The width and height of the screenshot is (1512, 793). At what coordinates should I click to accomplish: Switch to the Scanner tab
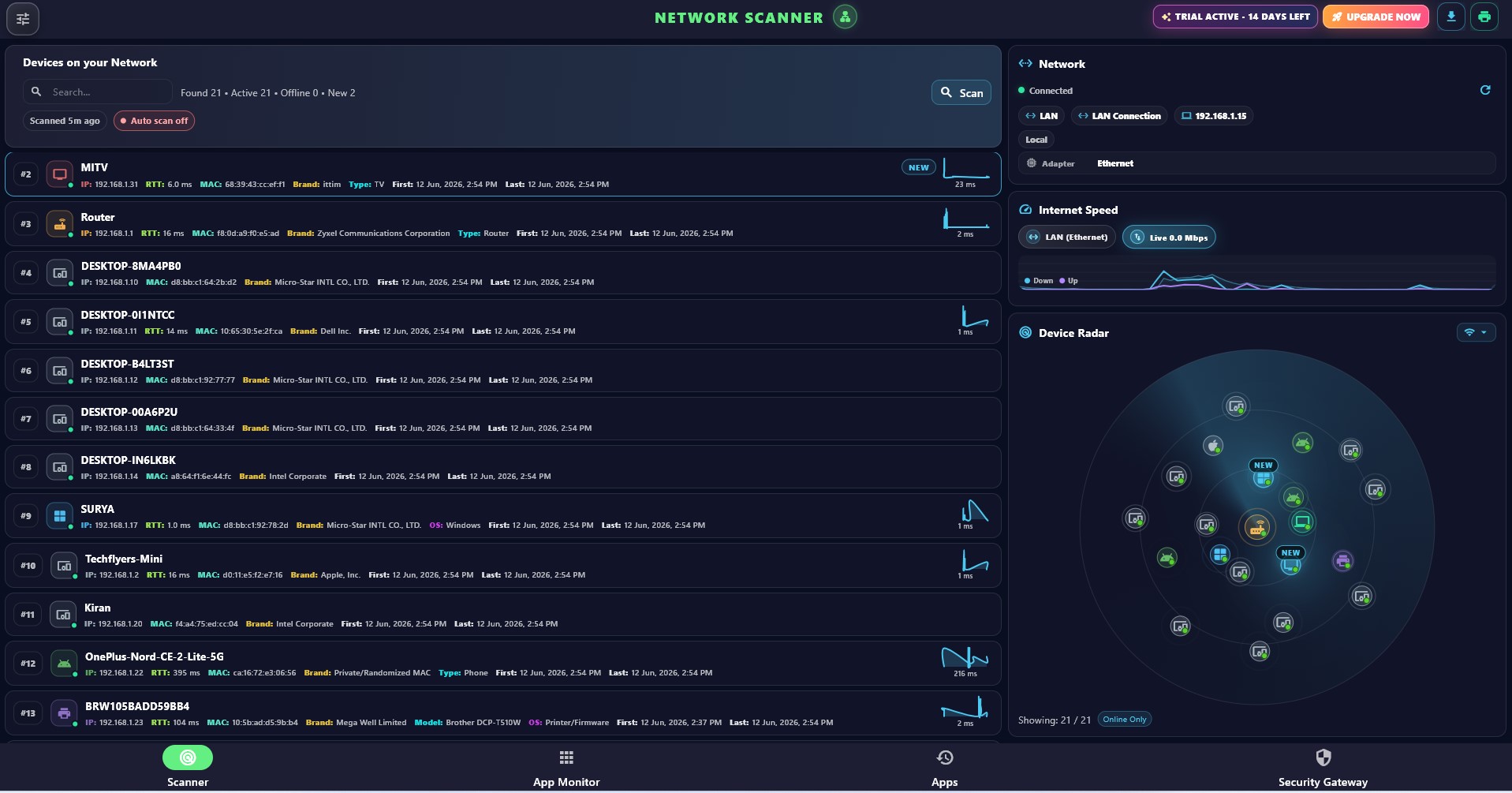188,768
